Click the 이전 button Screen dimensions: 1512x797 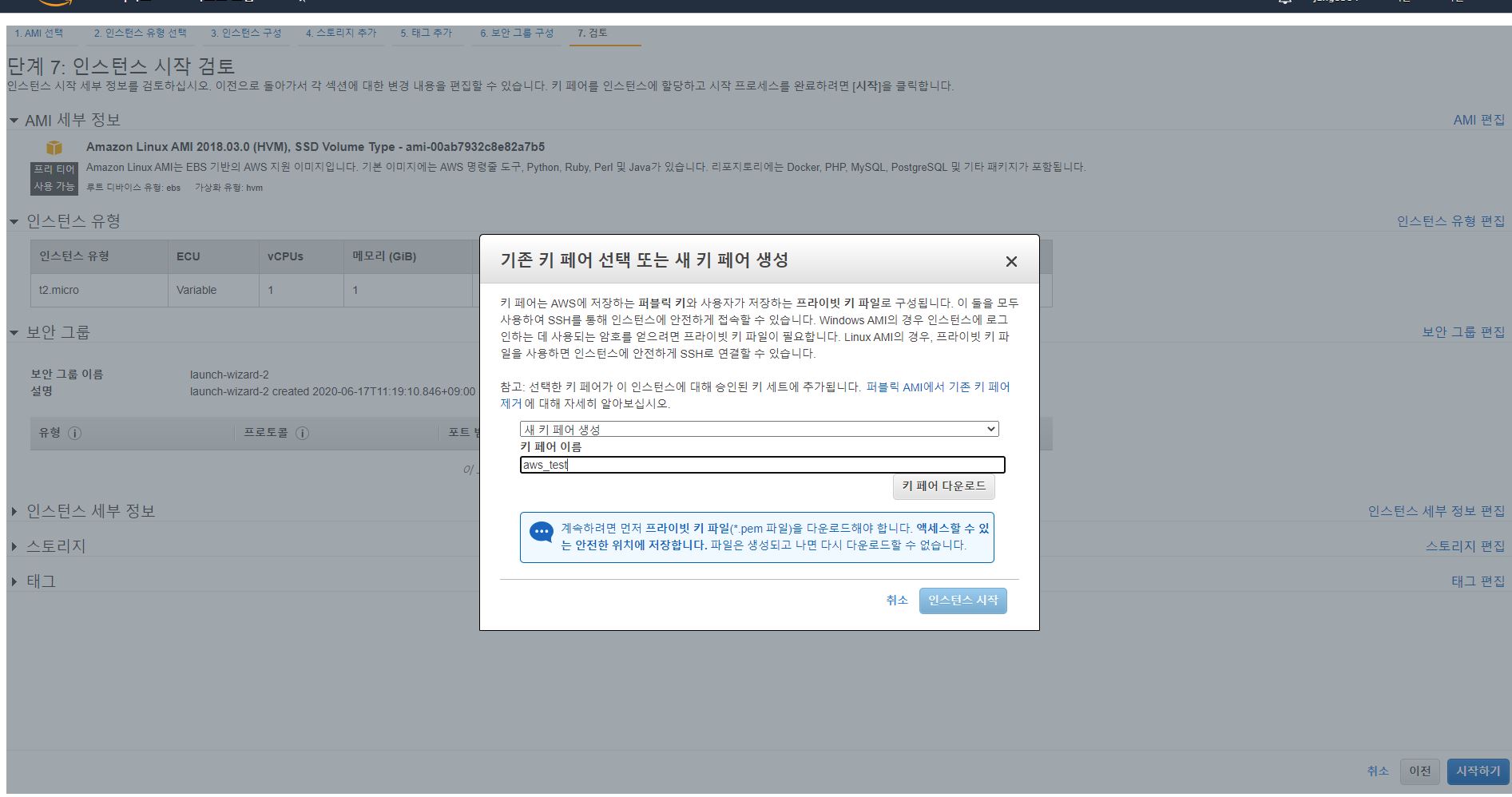[x=1420, y=771]
